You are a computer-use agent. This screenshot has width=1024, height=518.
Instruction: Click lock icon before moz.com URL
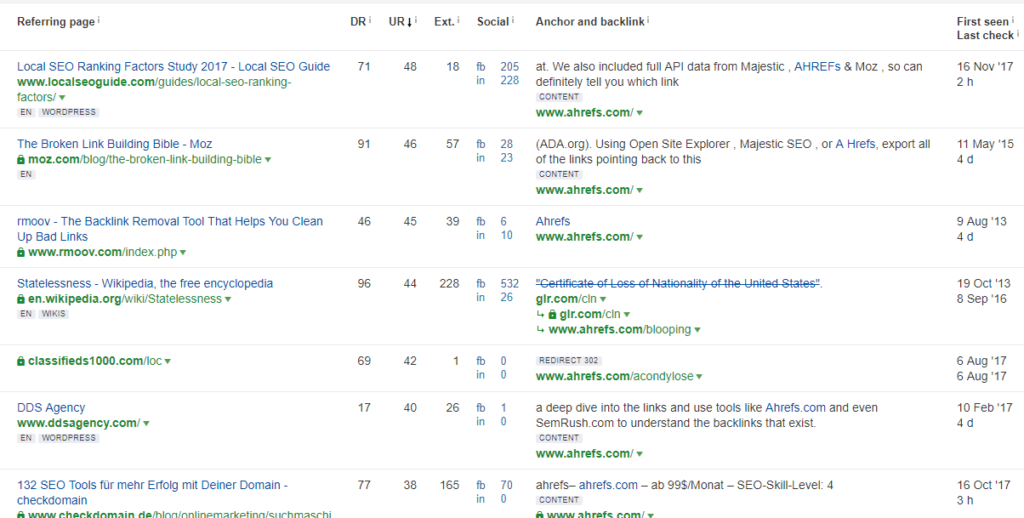21,160
